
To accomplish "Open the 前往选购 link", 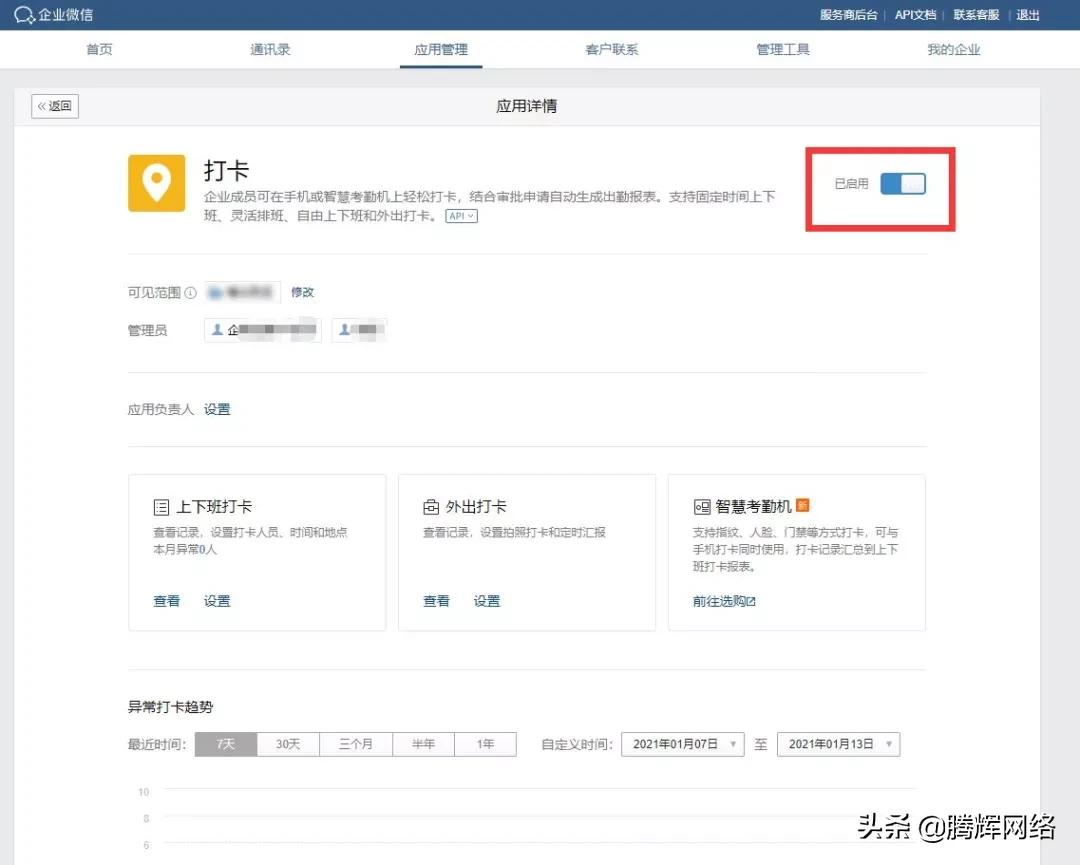I will pyautogui.click(x=724, y=601).
